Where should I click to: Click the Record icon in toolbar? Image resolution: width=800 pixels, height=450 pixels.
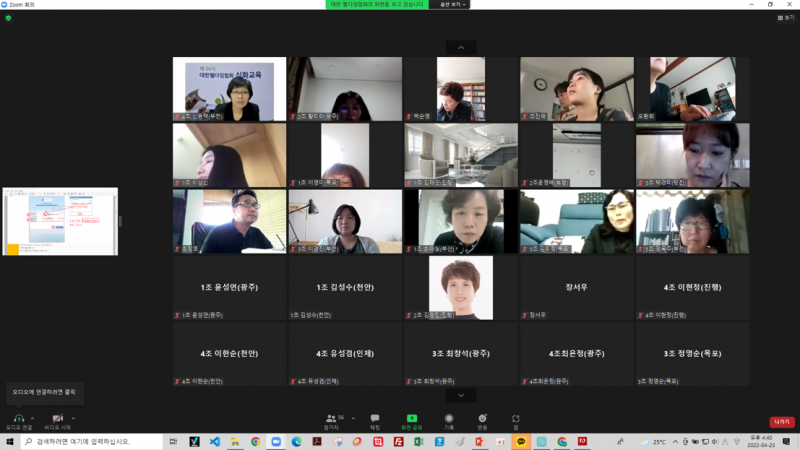coord(449,419)
